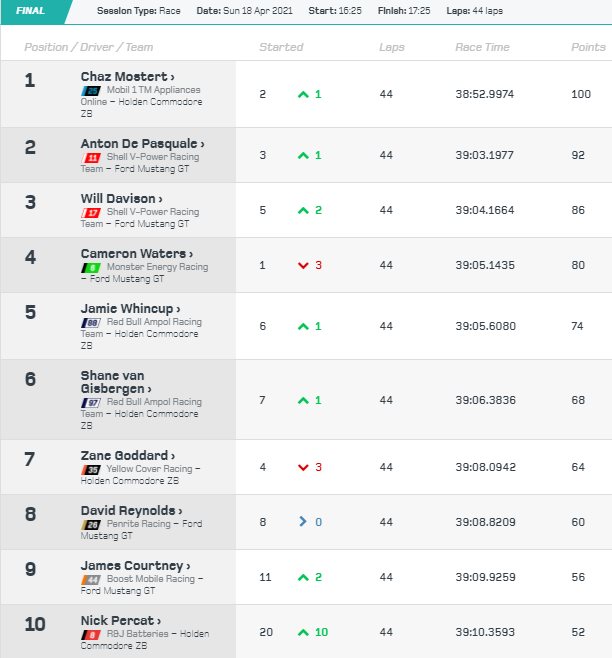Click car number 25 badge icon
Viewport: 612px width, 658px height.
click(91, 91)
